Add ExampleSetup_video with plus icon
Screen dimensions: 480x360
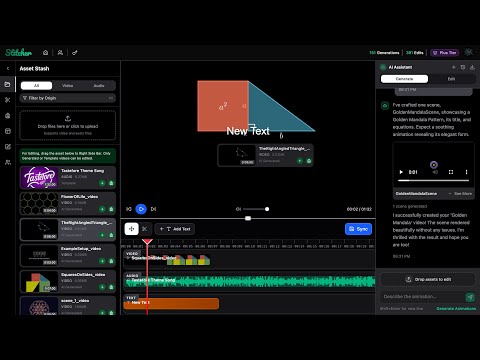coord(102,261)
